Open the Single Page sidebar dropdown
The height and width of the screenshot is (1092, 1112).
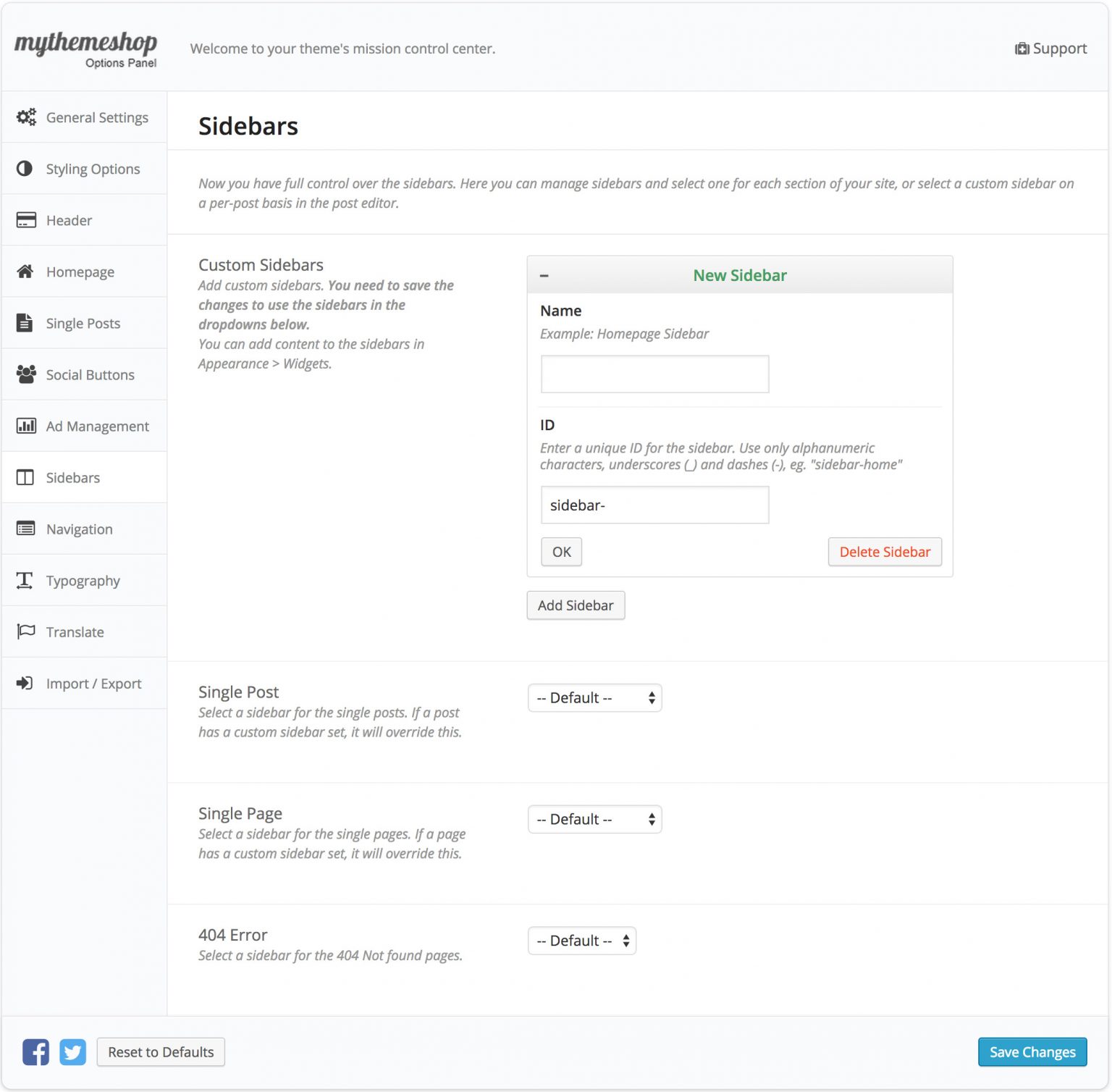click(x=595, y=819)
